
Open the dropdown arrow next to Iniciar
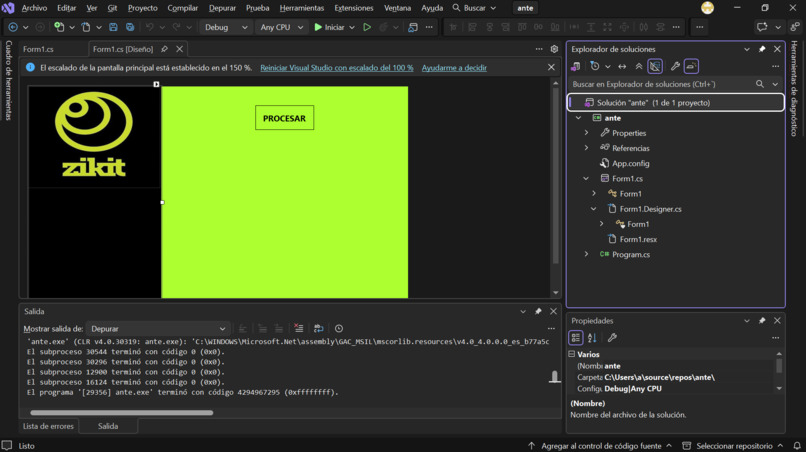pos(352,27)
